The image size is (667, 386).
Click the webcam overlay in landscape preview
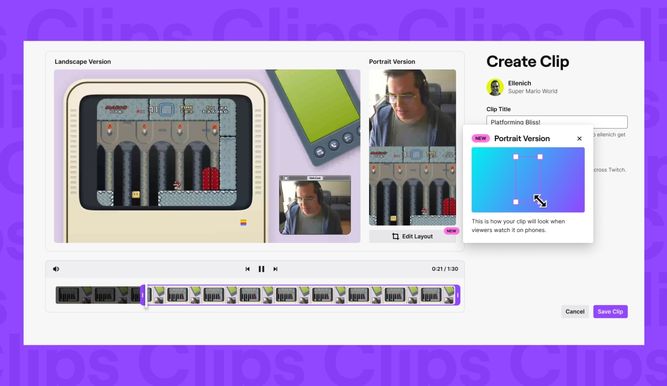coord(315,205)
